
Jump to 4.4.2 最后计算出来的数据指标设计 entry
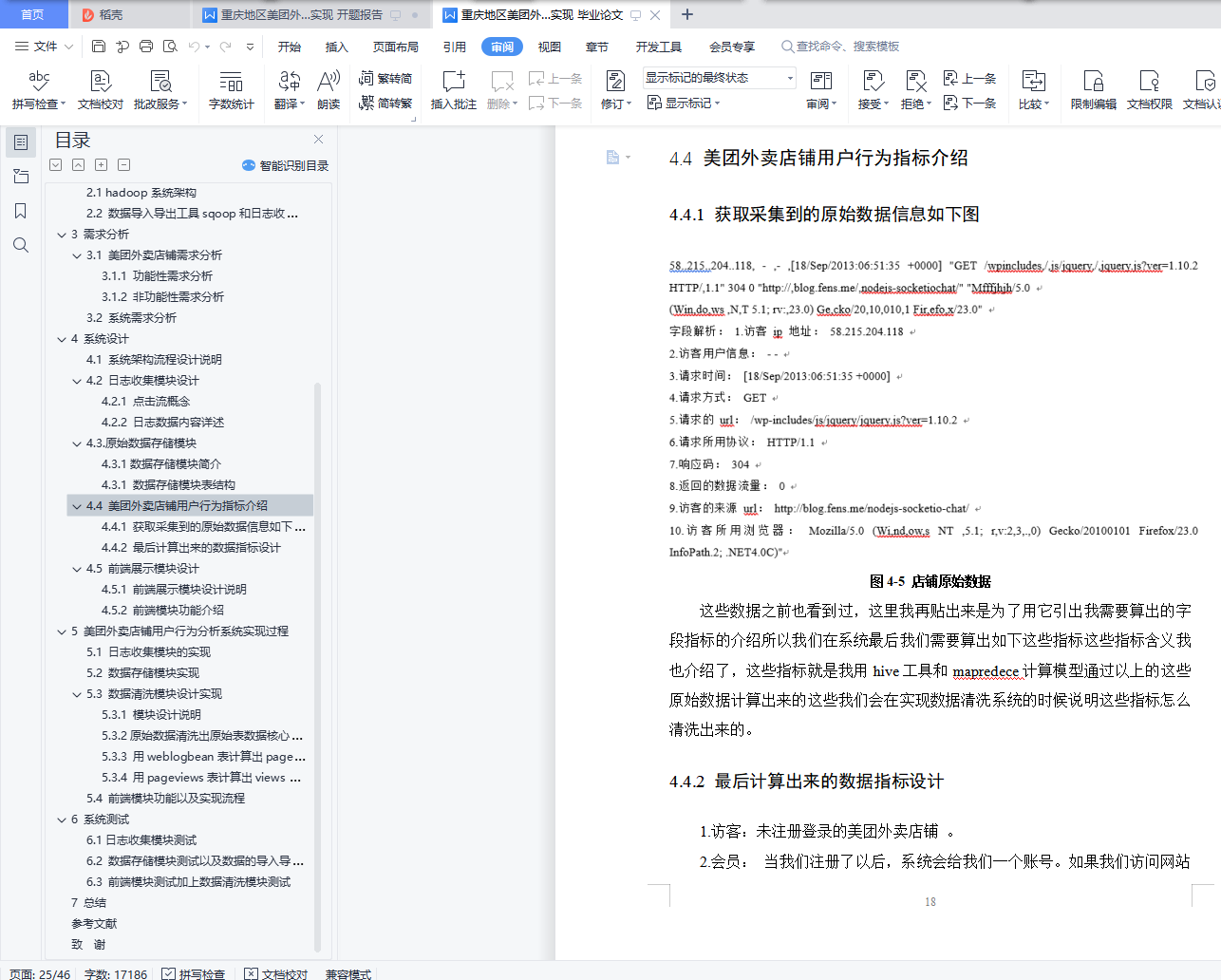[x=191, y=548]
